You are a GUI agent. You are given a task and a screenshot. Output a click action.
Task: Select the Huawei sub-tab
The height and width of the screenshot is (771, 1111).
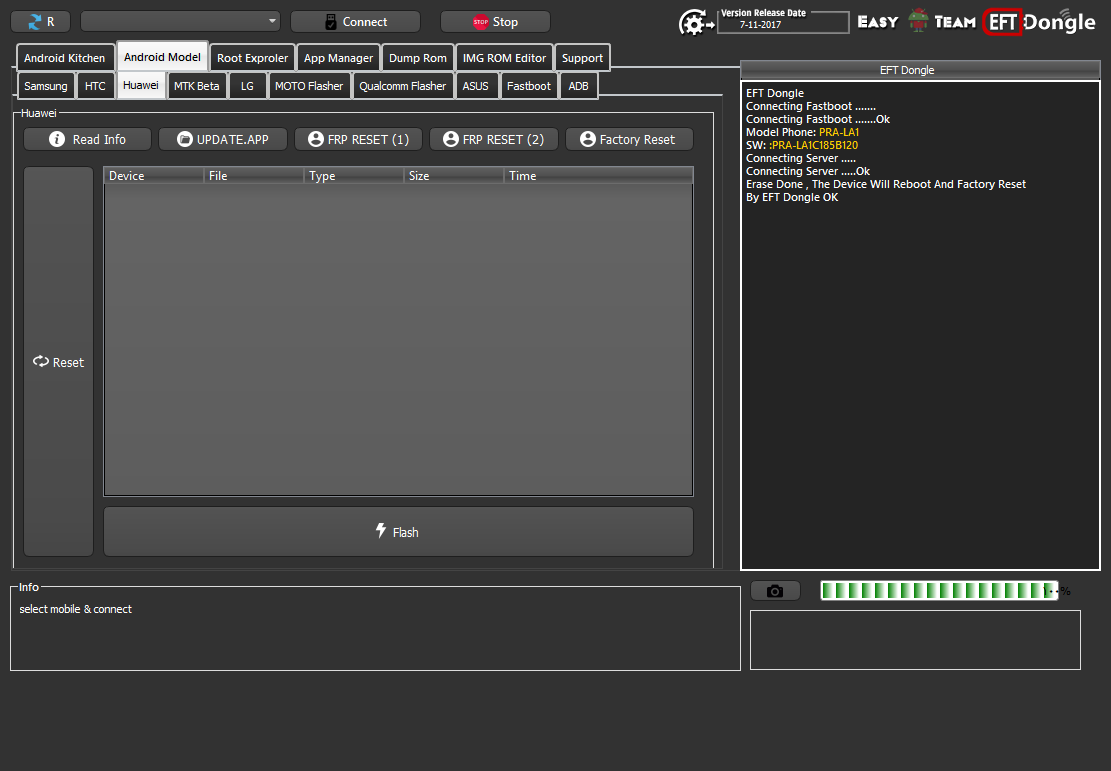pos(140,85)
